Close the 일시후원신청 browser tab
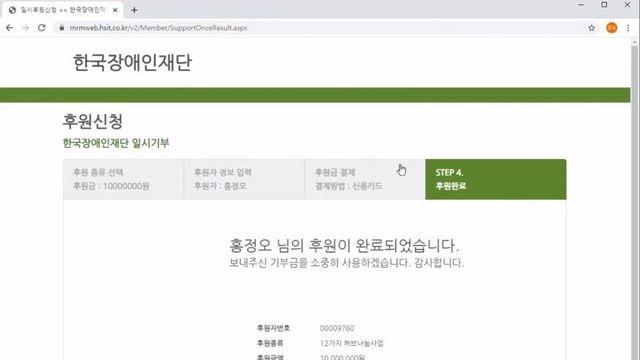640x360 pixels. [115, 10]
